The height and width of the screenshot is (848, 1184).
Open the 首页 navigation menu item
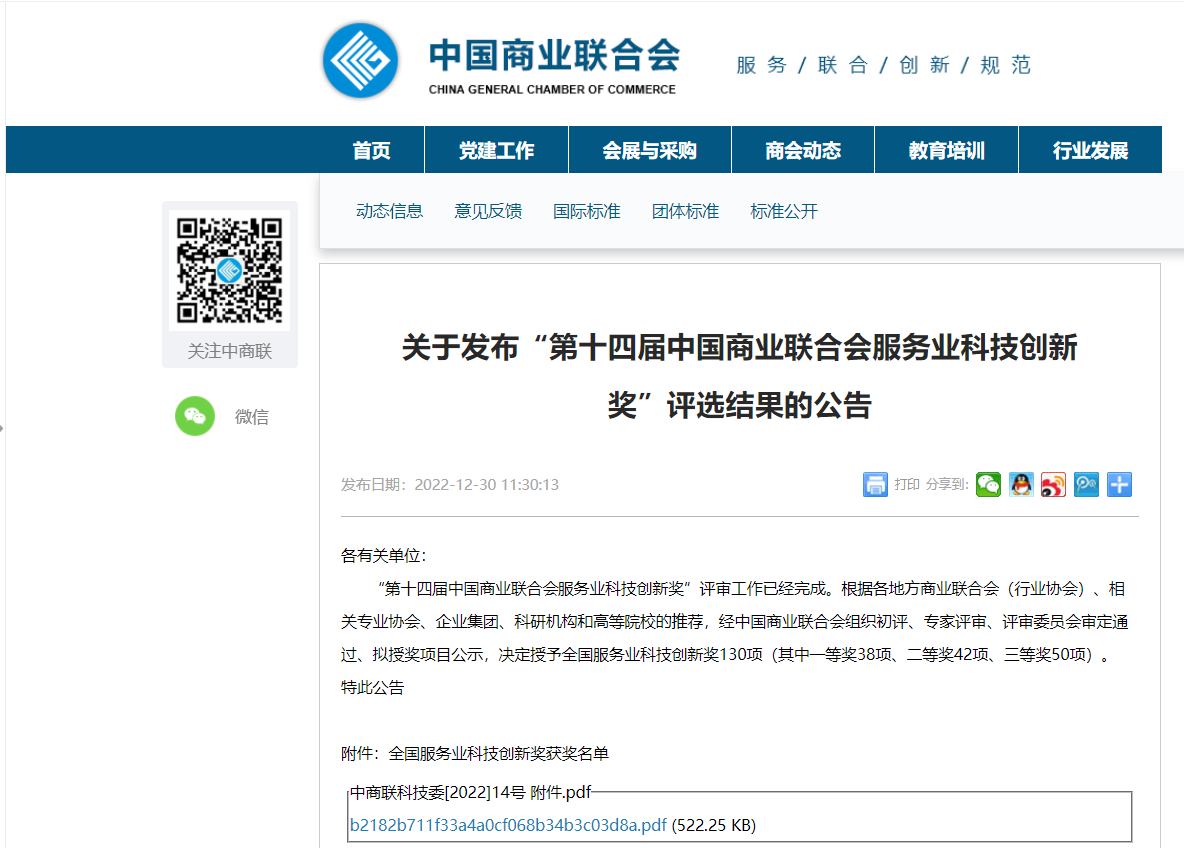click(371, 151)
